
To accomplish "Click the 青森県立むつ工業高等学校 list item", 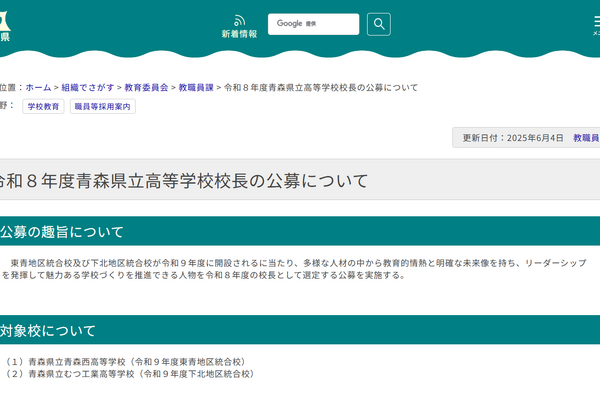I will click(130, 374).
